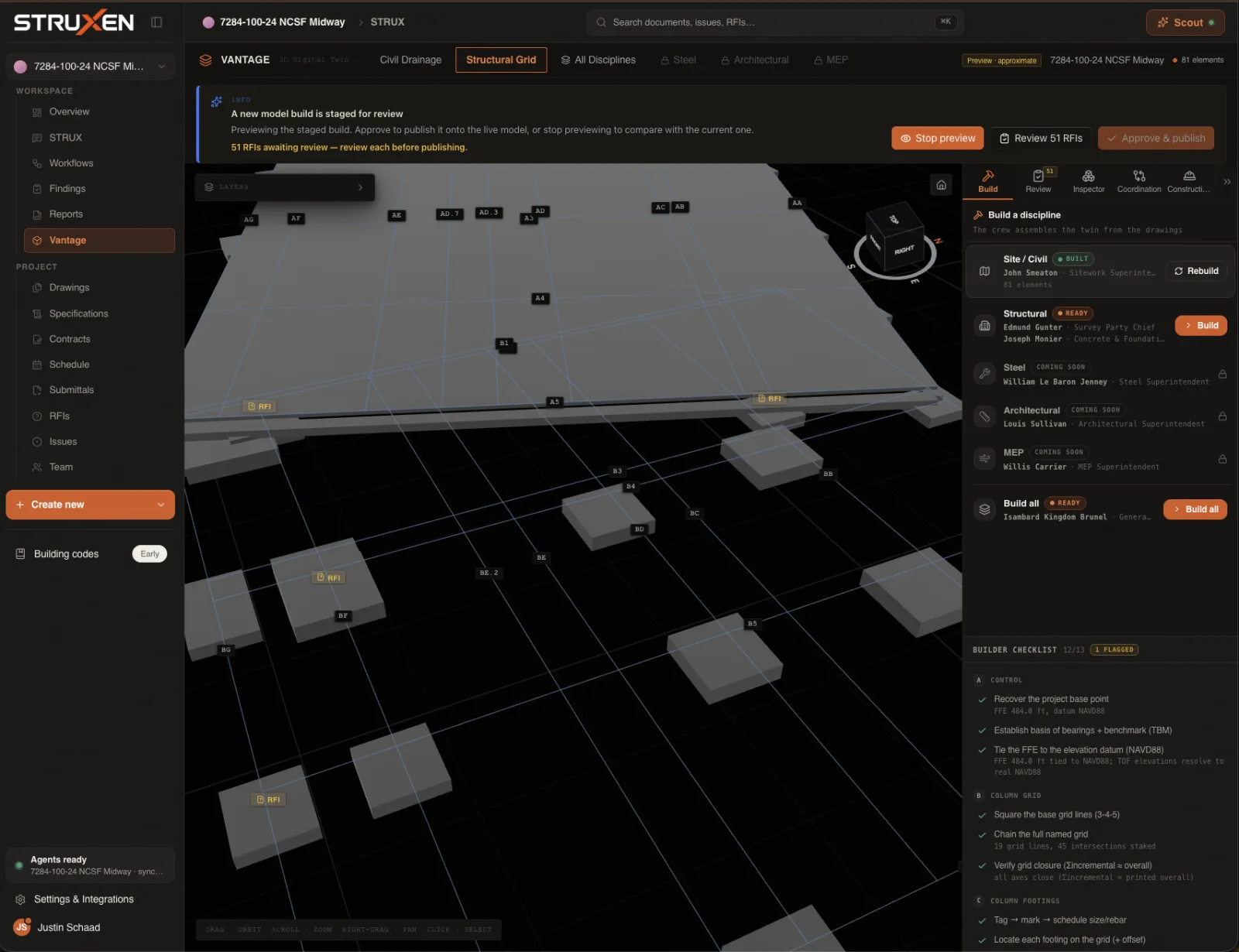Screen dimensions: 1239x952
Task: Open STRUX in the workspace sidebar
Action: (x=66, y=137)
